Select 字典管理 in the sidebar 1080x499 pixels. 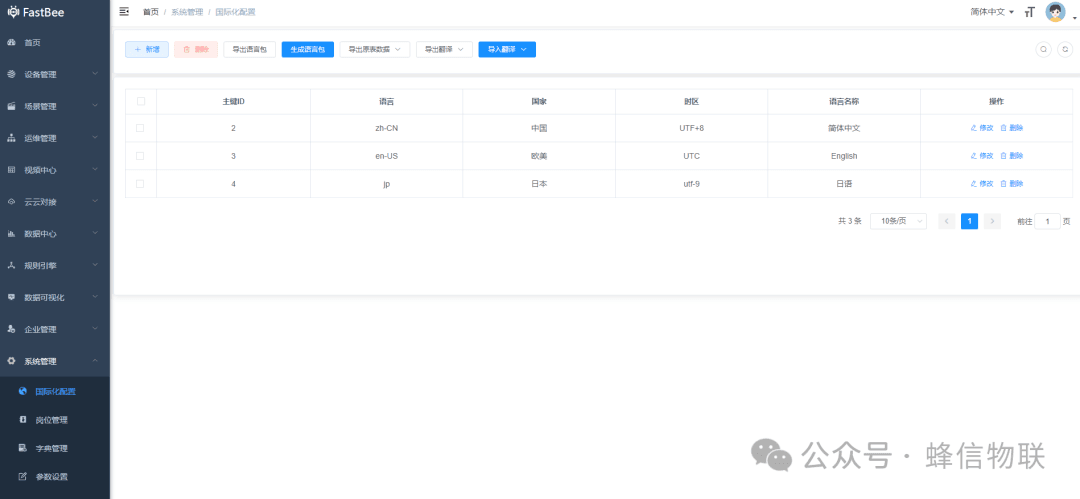55,448
